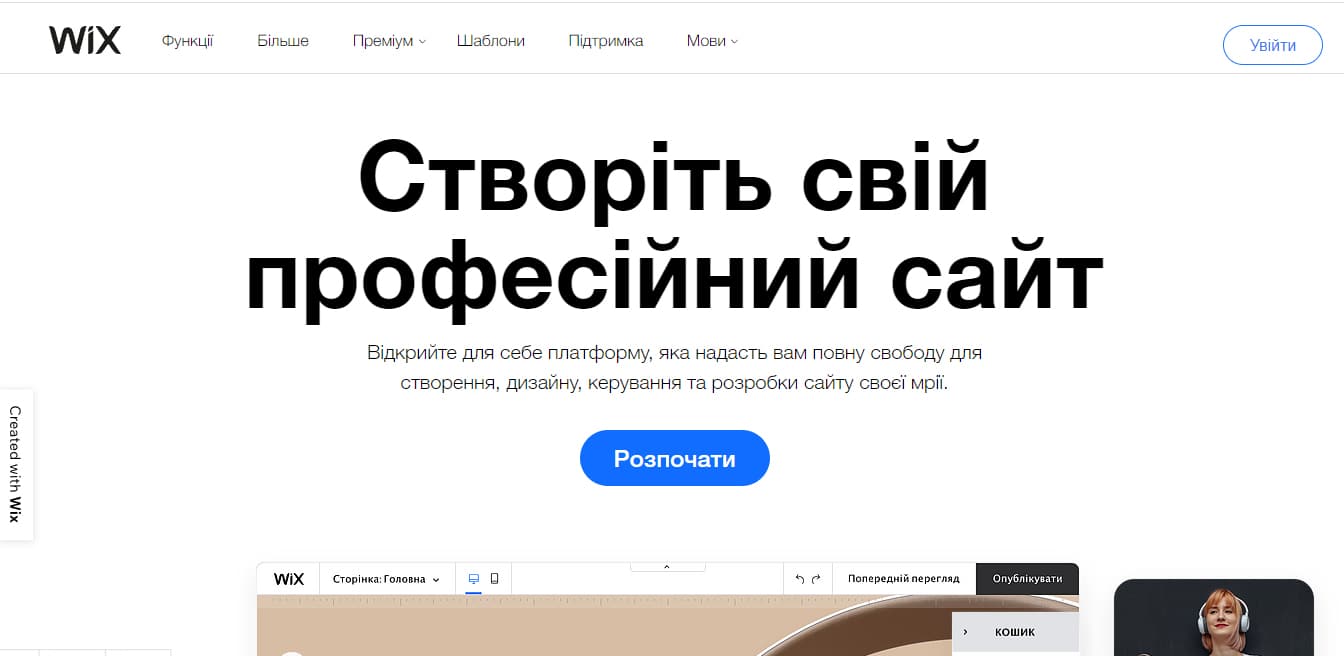Click the Wix logo in header
The height and width of the screenshot is (656, 1344).
coord(85,41)
